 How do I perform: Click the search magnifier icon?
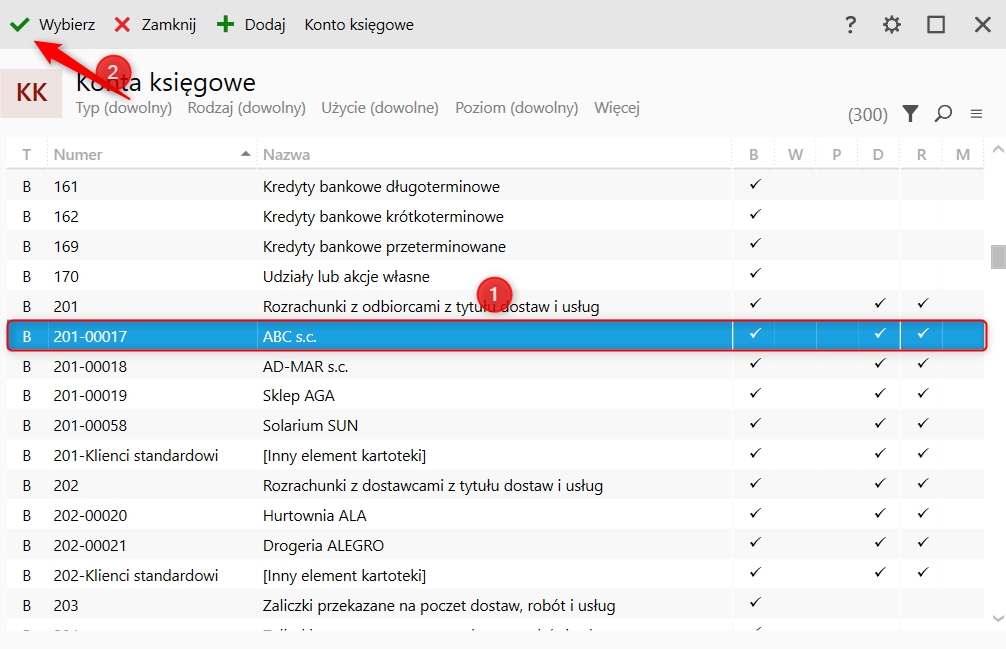(943, 114)
